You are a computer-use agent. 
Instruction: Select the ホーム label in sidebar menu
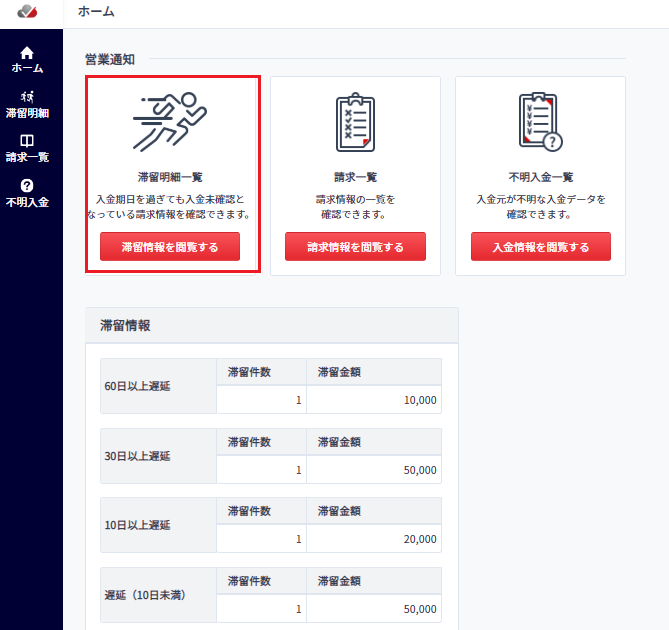[27, 68]
